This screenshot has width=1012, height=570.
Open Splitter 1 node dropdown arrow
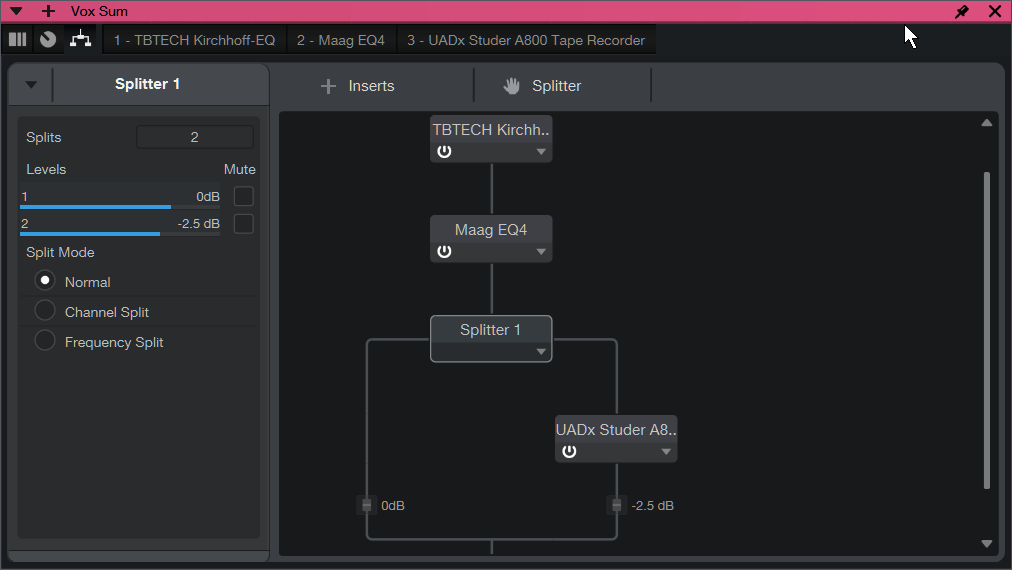[541, 352]
